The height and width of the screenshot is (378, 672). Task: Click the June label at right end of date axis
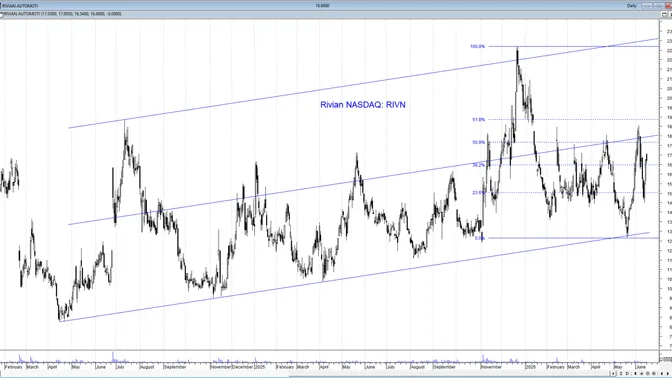[x=640, y=367]
